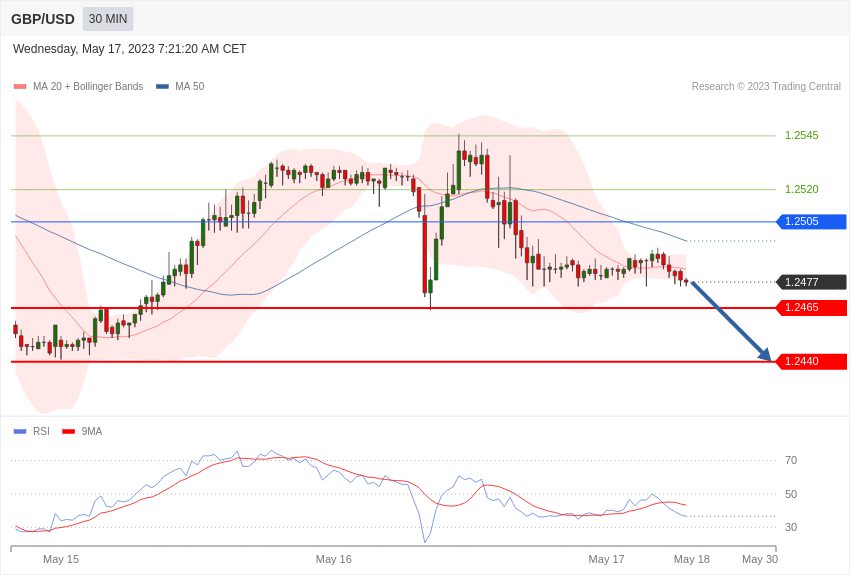Click the MA 50 legend label
The image size is (850, 576).
click(190, 86)
